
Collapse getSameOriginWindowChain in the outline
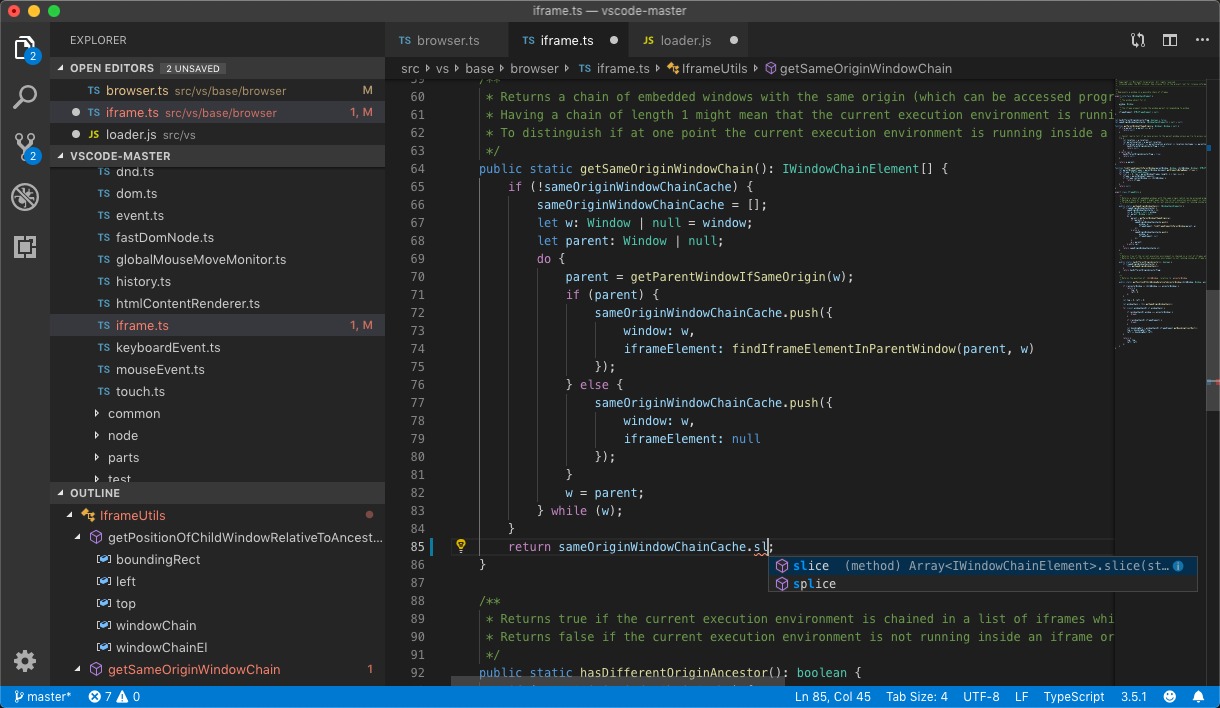(77, 669)
